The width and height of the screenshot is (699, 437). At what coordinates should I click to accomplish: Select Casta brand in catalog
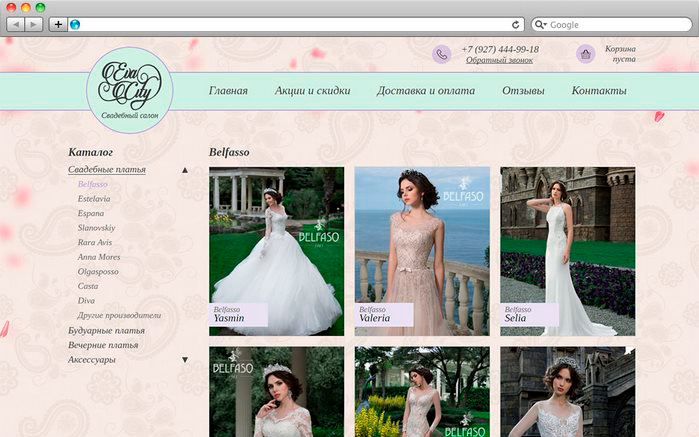pyautogui.click(x=88, y=286)
